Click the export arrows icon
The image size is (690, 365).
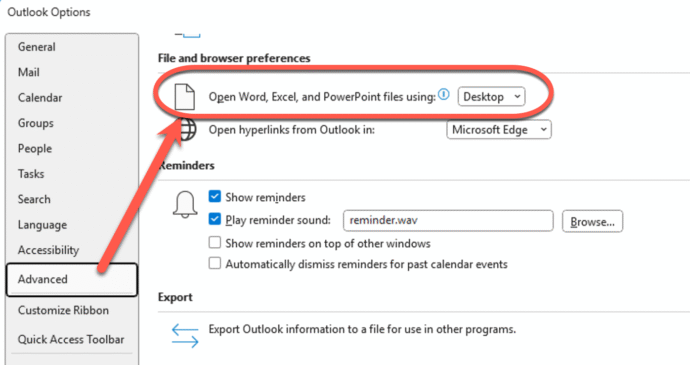(x=185, y=336)
